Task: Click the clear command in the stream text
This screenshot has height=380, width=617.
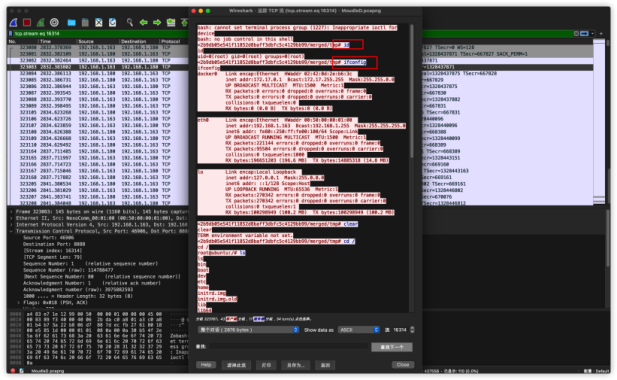Action: (x=350, y=224)
